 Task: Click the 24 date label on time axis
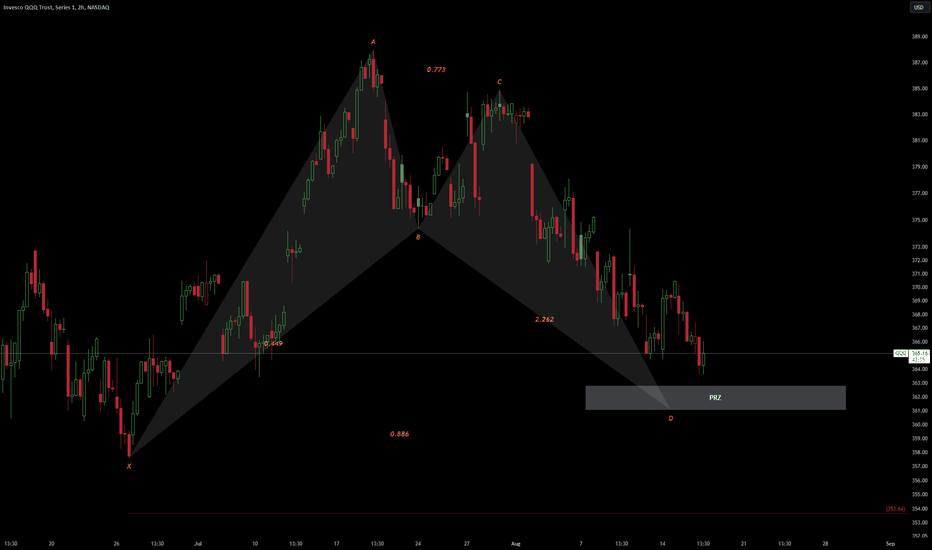click(418, 543)
